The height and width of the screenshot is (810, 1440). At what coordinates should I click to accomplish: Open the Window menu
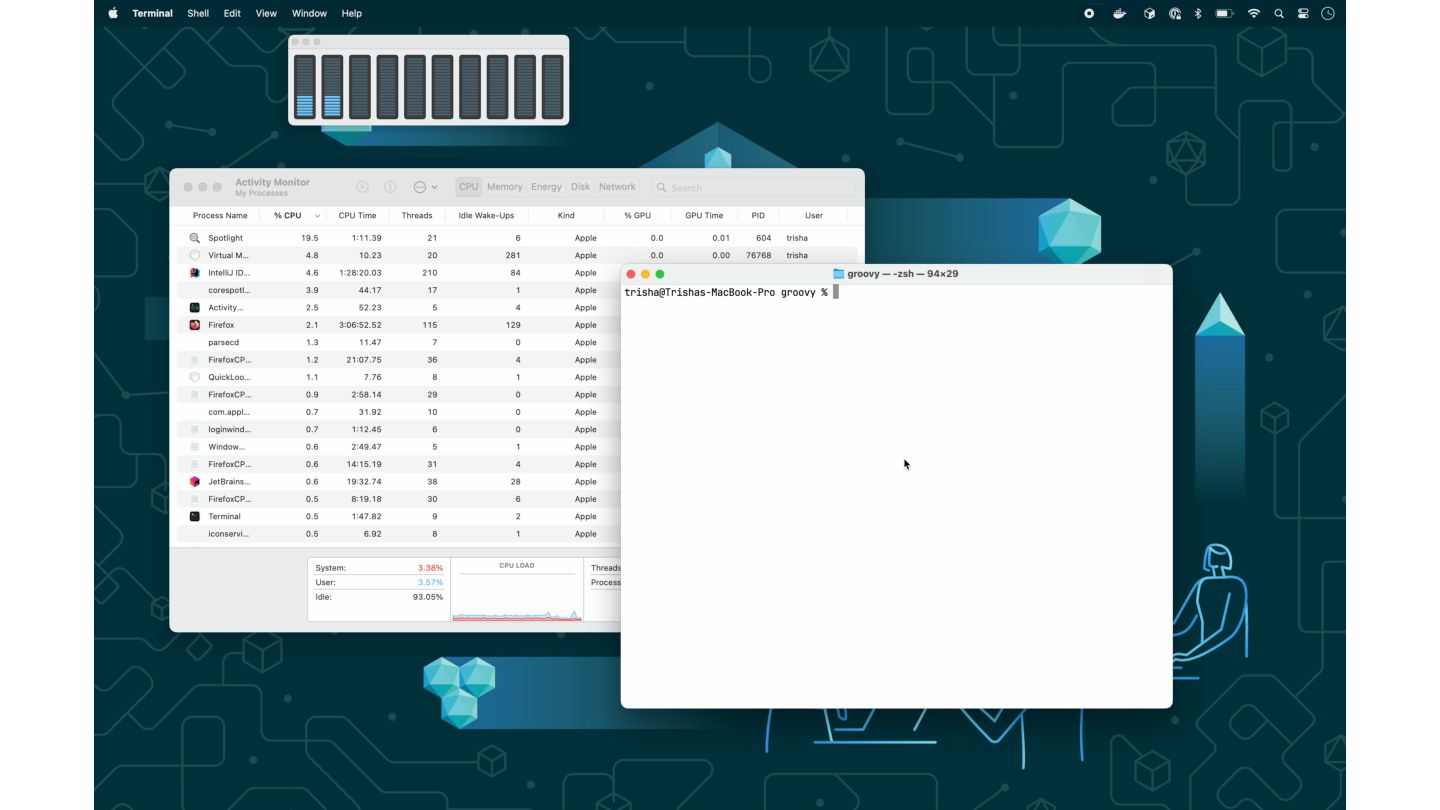coord(309,13)
